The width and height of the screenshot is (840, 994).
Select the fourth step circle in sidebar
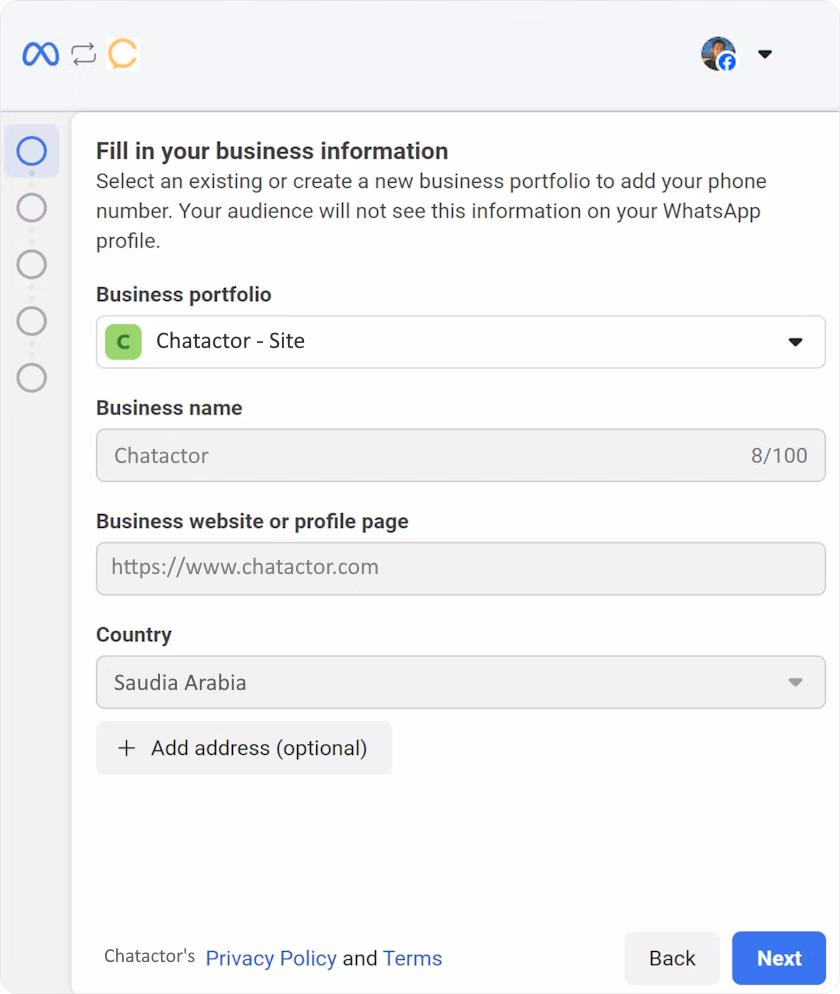point(32,321)
